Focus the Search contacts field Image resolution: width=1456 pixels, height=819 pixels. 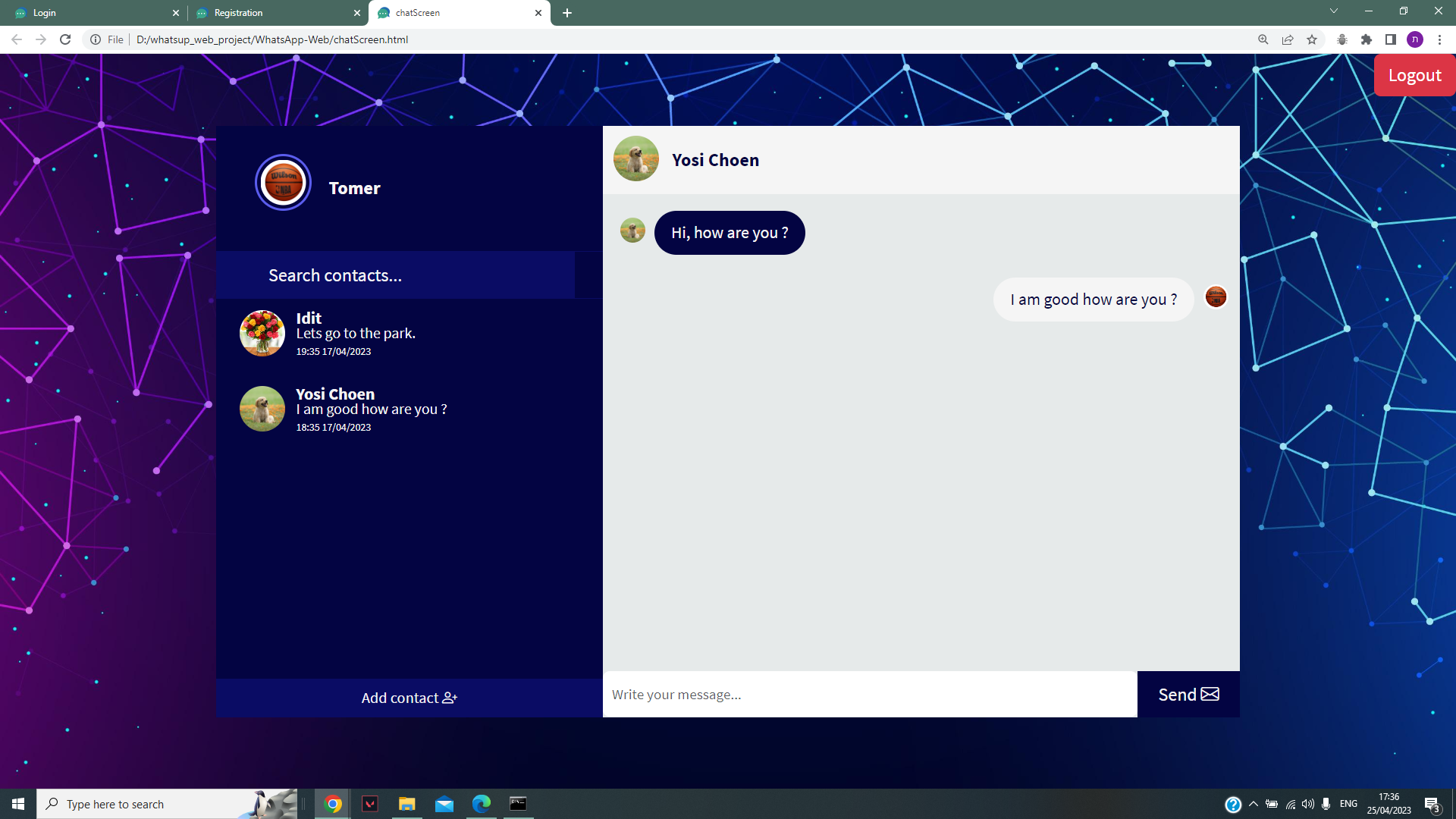pos(395,275)
